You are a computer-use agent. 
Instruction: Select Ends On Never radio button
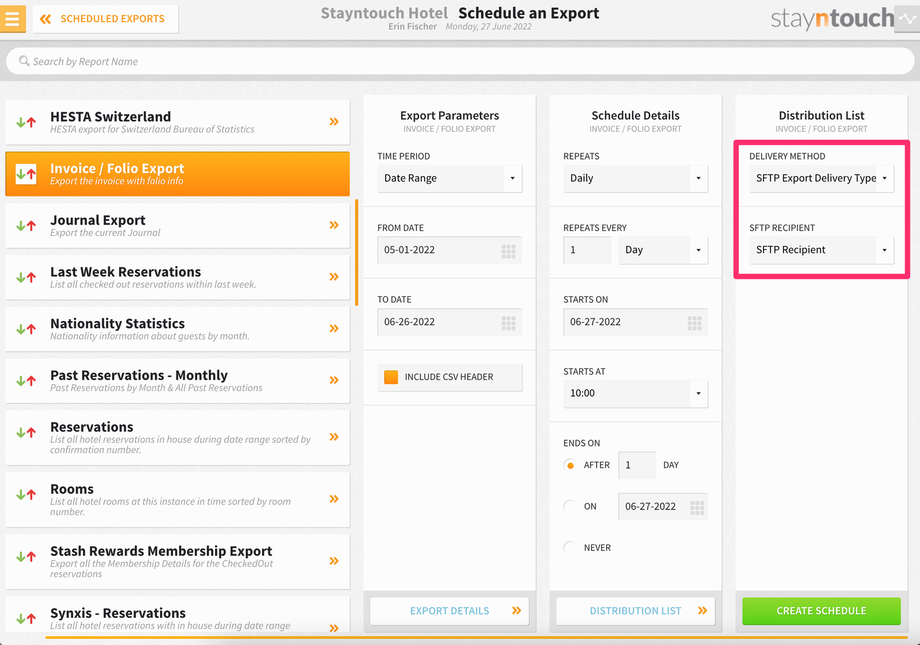click(570, 548)
